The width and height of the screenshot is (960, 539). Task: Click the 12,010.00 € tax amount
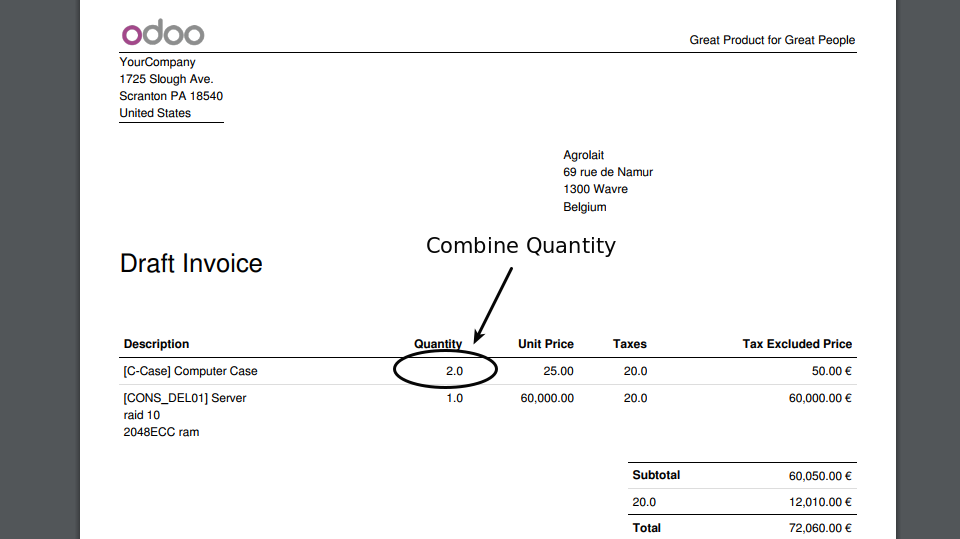click(820, 502)
